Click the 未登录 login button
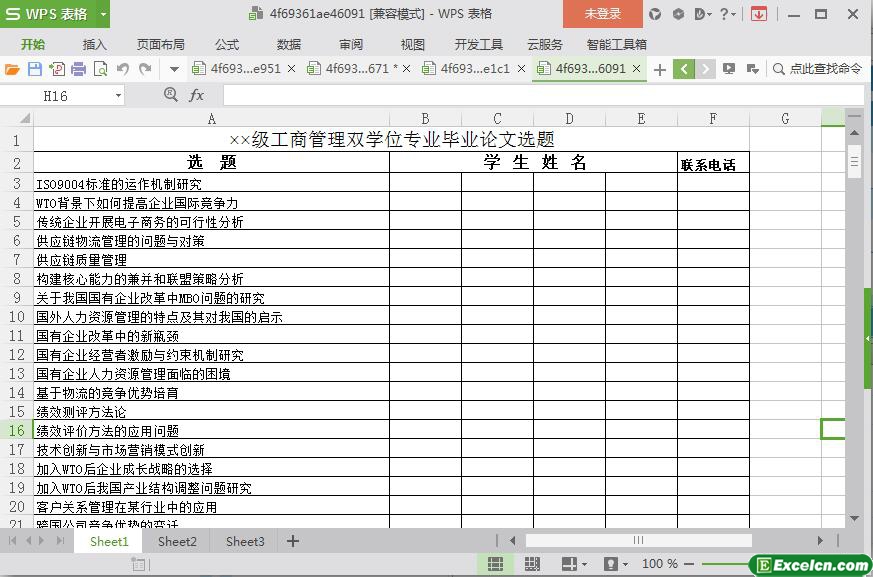The width and height of the screenshot is (873, 577). point(602,14)
